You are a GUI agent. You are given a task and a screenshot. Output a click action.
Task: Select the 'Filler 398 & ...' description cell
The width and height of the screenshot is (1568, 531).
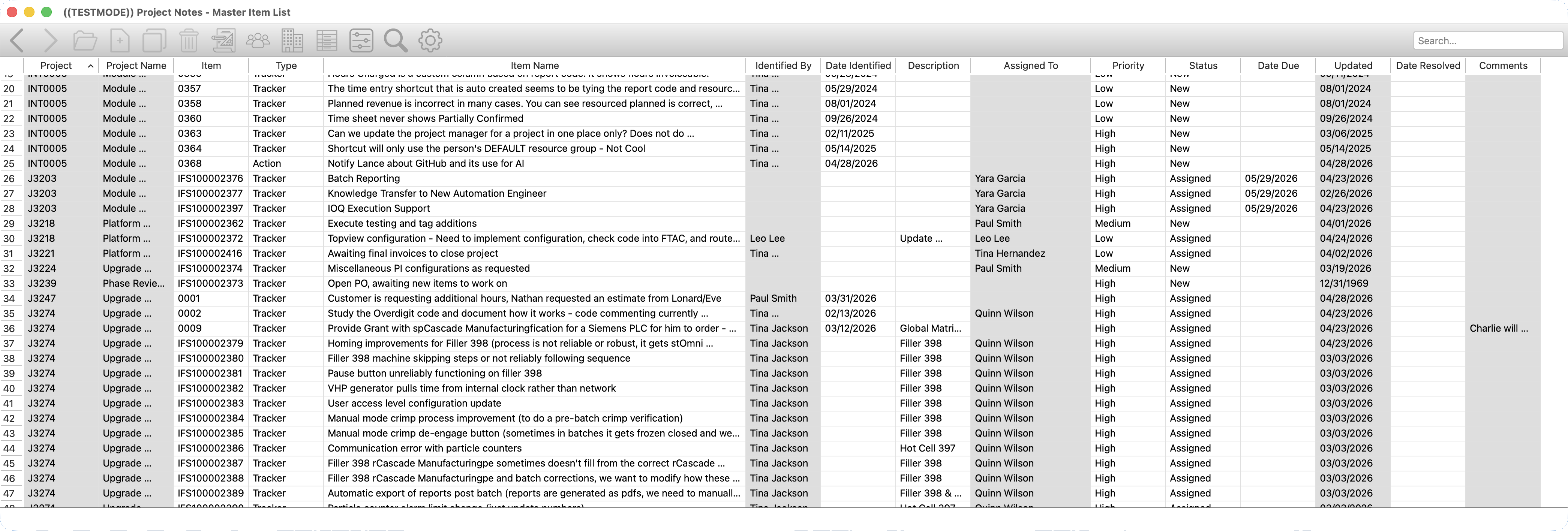pos(933,493)
